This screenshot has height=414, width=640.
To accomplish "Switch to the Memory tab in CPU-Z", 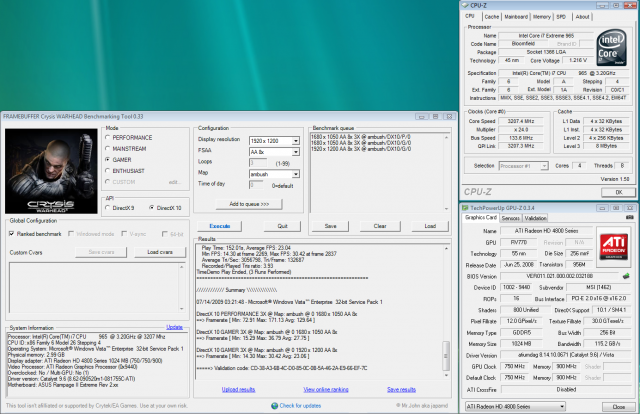I will (542, 17).
